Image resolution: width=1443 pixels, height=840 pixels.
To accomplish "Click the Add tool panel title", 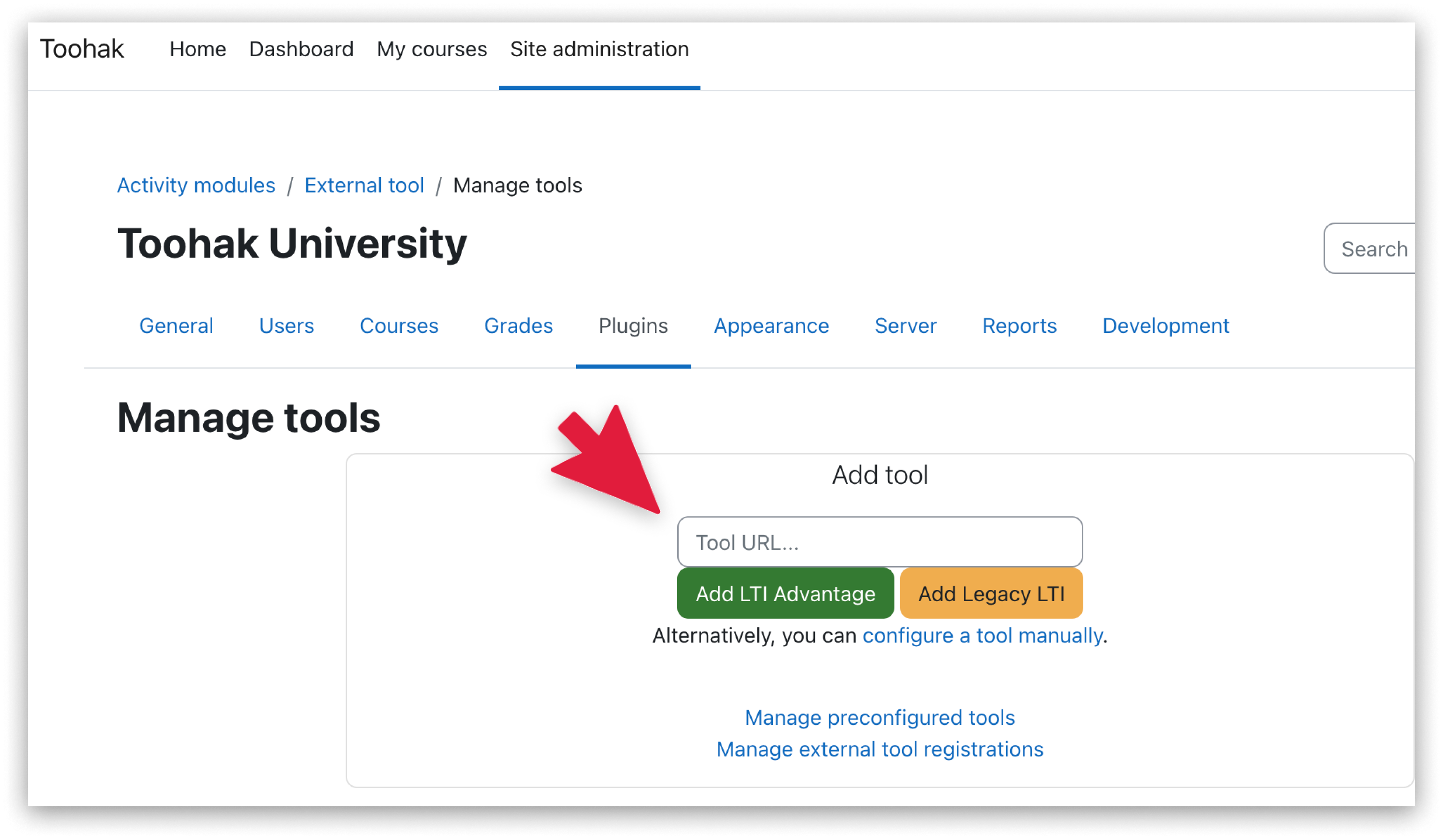I will coord(880,475).
